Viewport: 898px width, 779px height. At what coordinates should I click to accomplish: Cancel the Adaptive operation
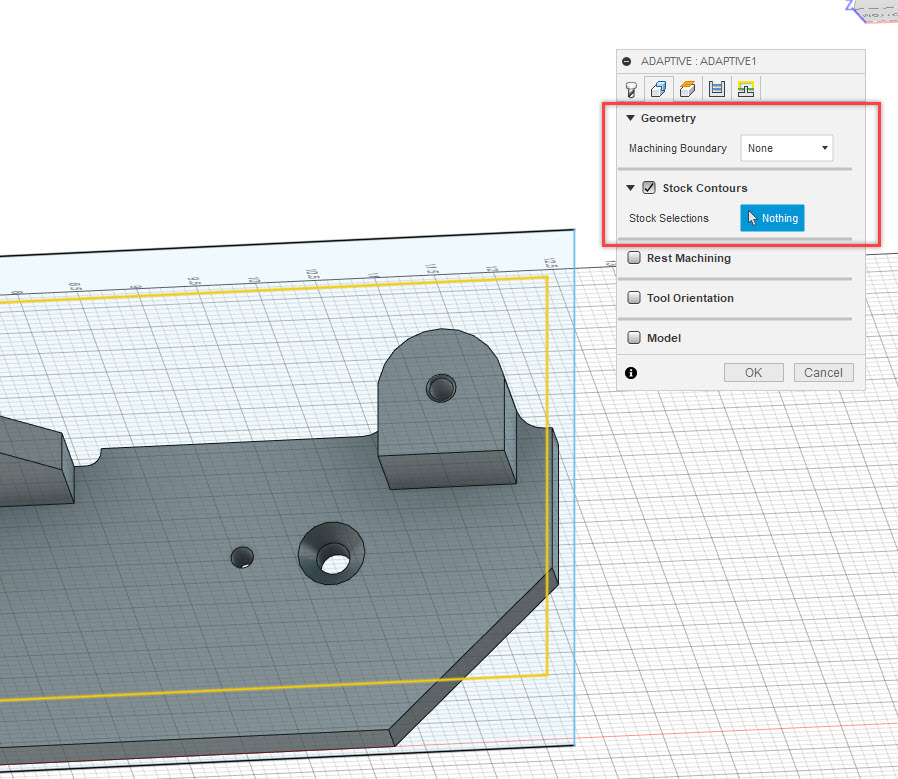(823, 372)
